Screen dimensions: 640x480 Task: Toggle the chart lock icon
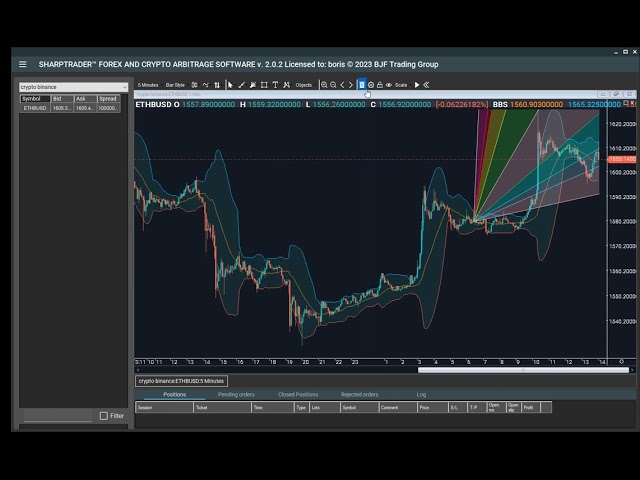(380, 85)
